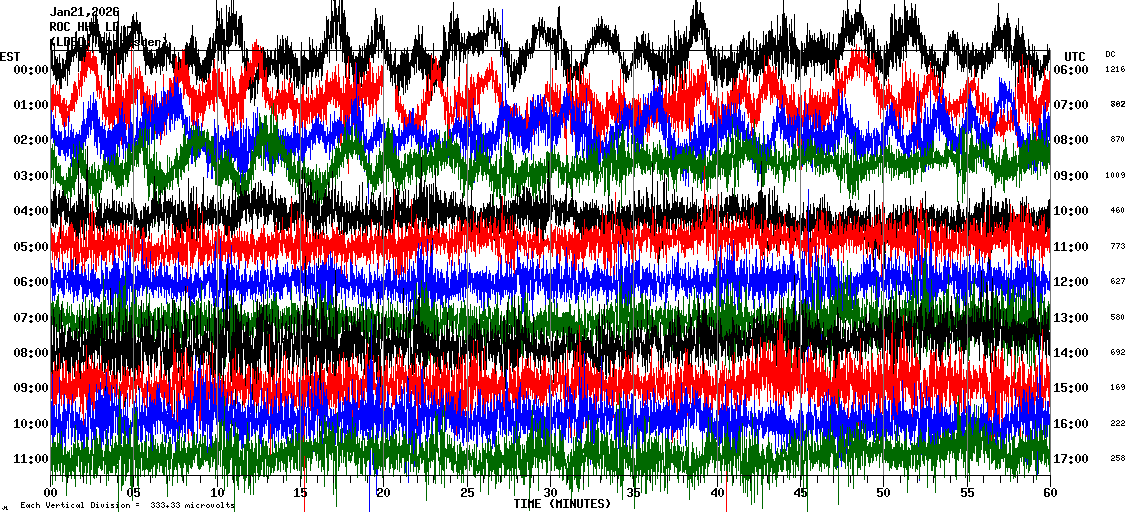
Task: Click the DC column header
Action: click(1110, 54)
